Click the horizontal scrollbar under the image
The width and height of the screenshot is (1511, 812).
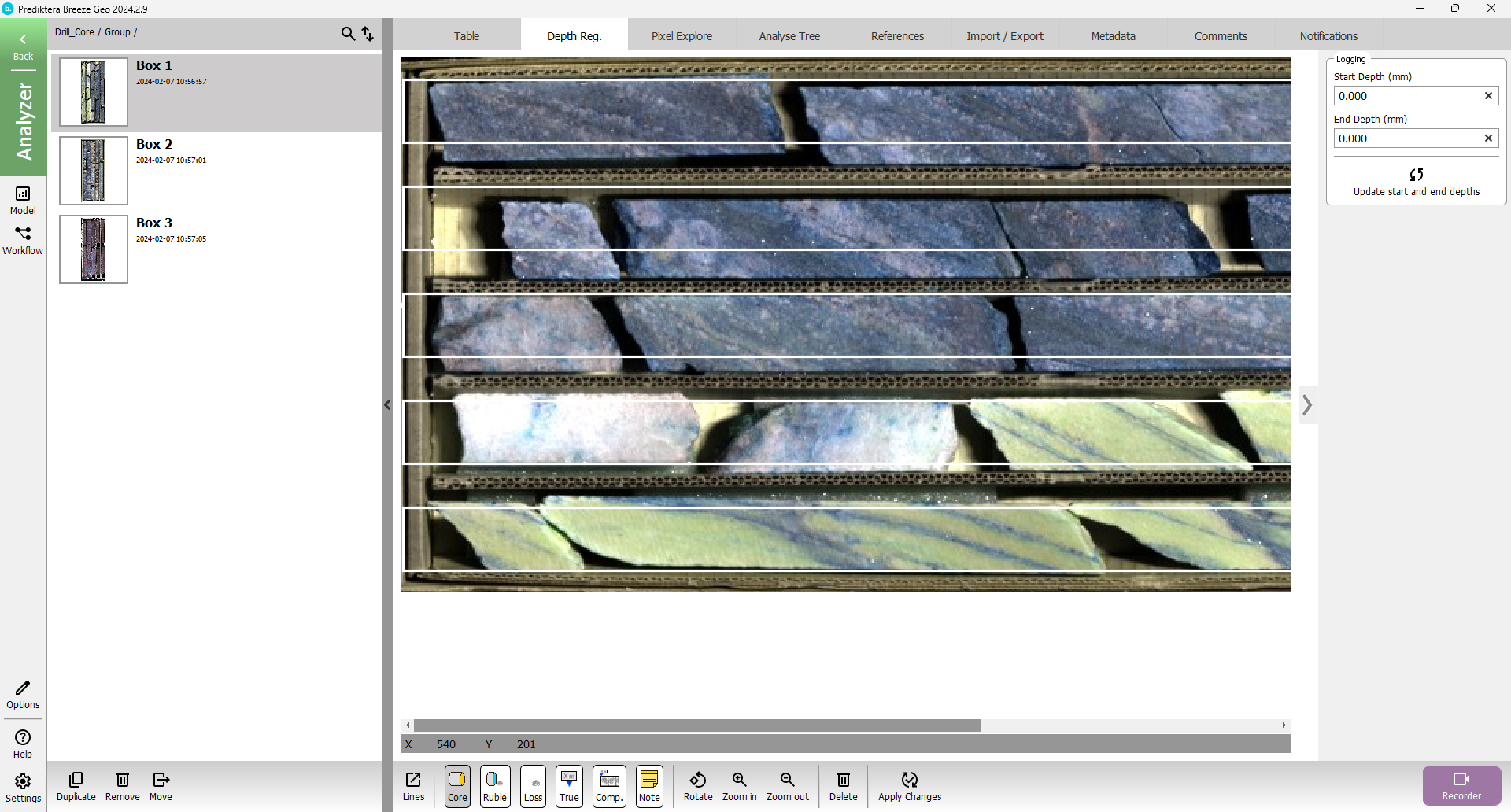(x=697, y=725)
